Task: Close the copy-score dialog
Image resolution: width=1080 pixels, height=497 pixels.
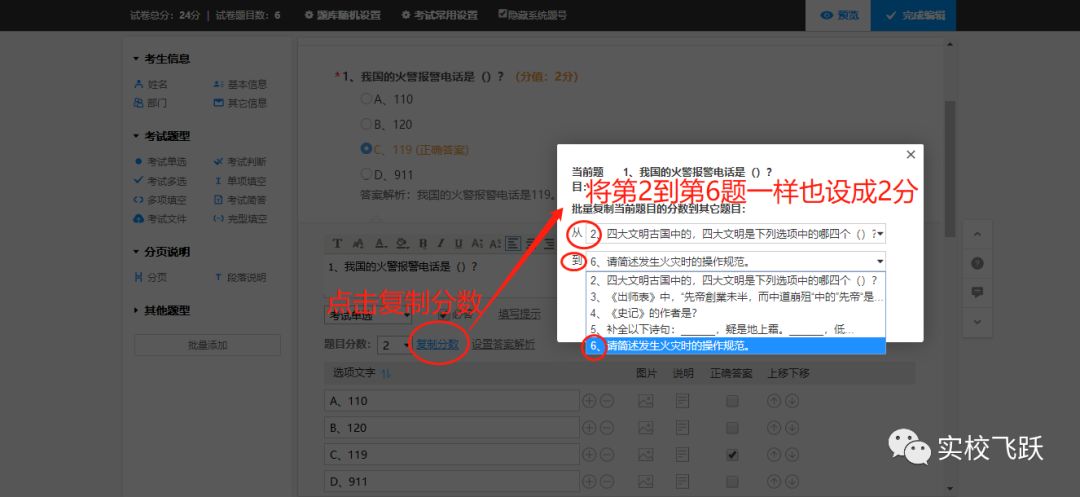Action: [911, 155]
